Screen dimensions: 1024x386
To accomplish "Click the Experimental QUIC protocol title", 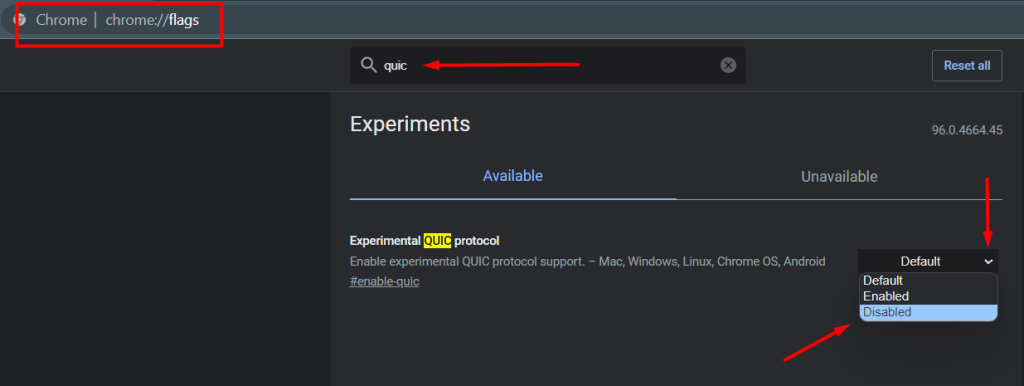I will [424, 241].
